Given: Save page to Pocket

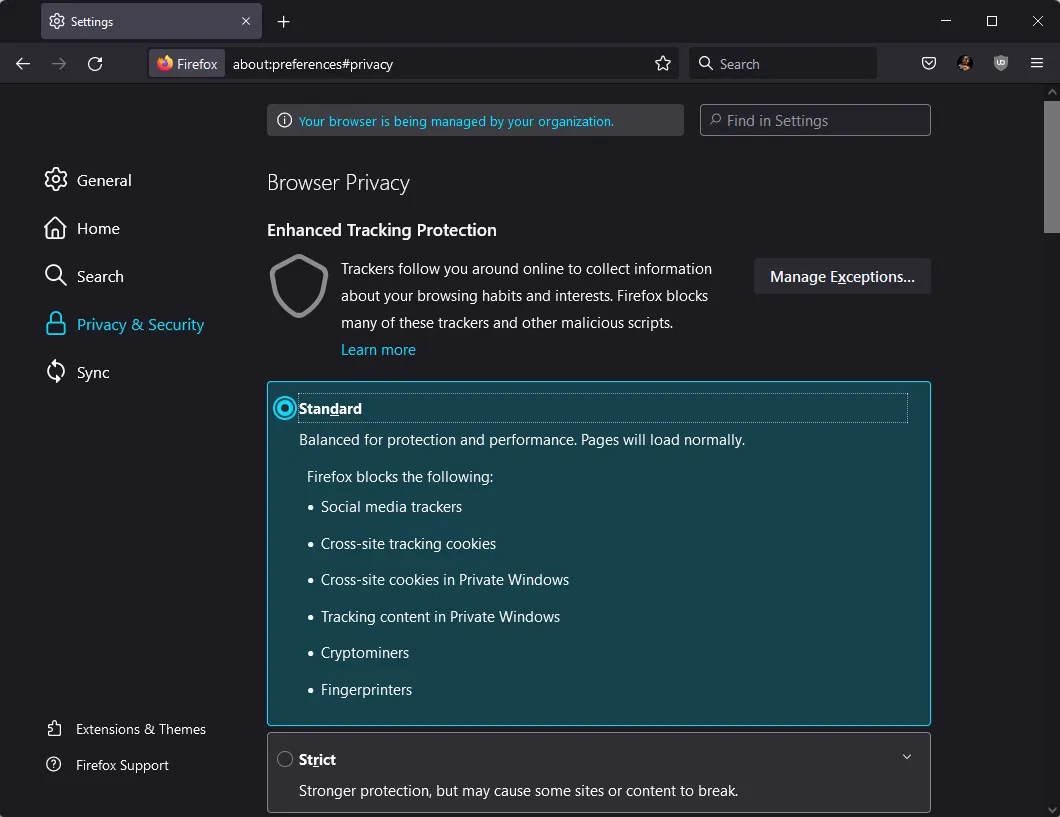Looking at the screenshot, I should (928, 63).
